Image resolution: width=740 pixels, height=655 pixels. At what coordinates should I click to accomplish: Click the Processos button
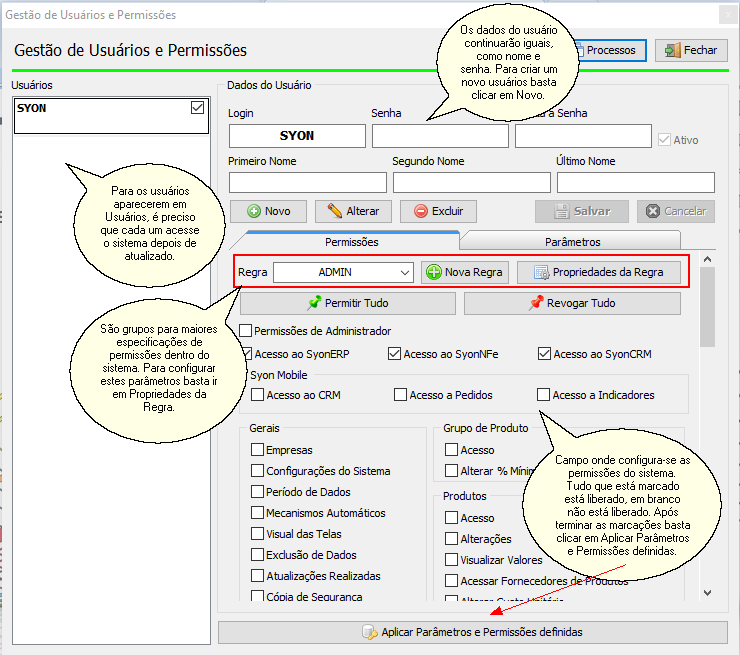point(609,50)
